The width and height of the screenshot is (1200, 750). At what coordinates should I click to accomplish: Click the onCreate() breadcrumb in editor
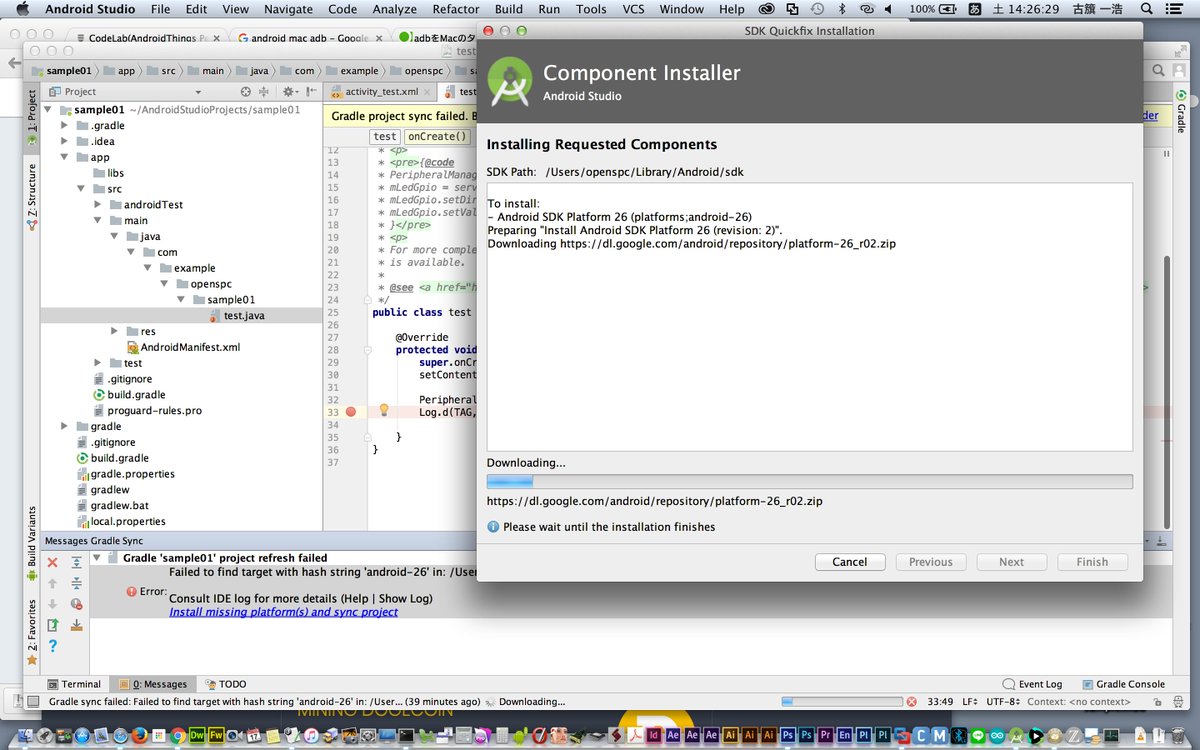[437, 137]
